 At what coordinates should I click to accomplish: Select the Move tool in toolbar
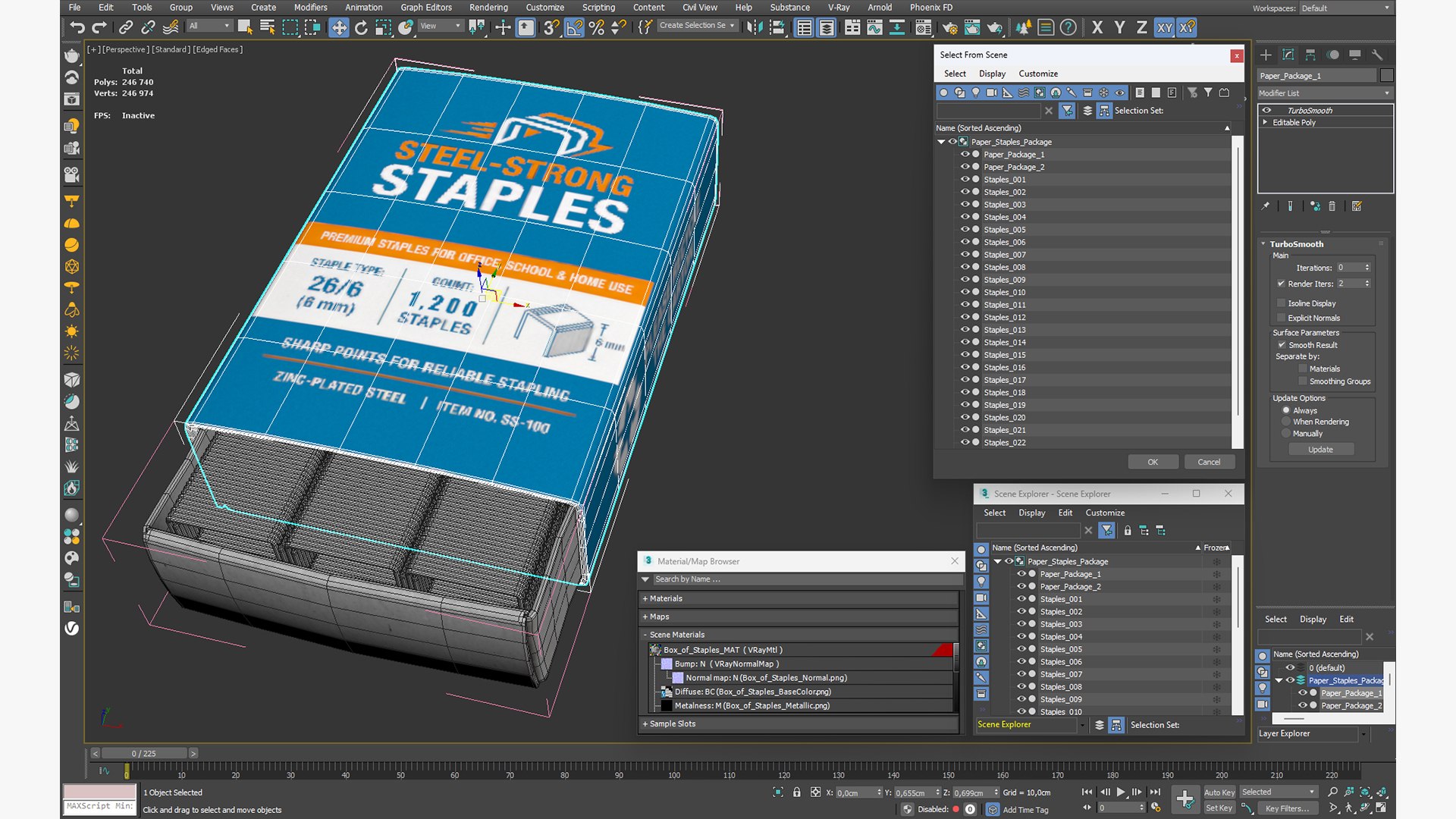(339, 27)
